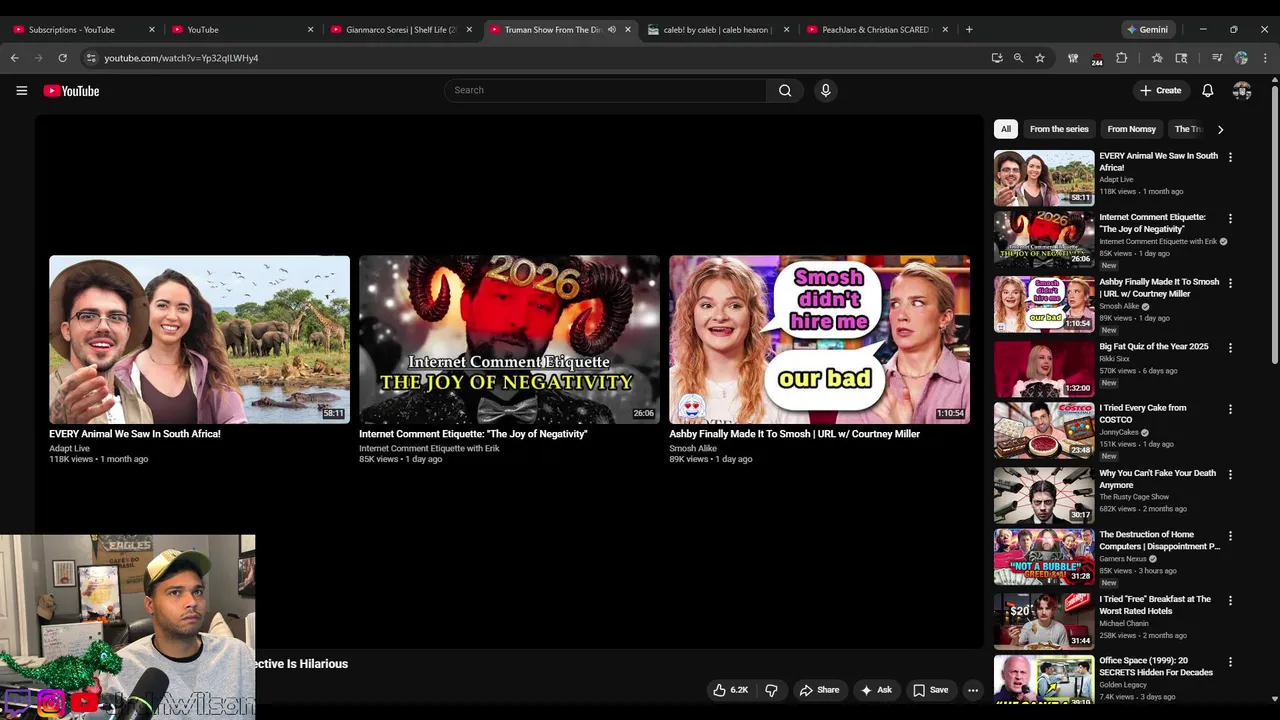The height and width of the screenshot is (720, 1280).
Task: Focus the YouTube search box
Action: [x=605, y=90]
